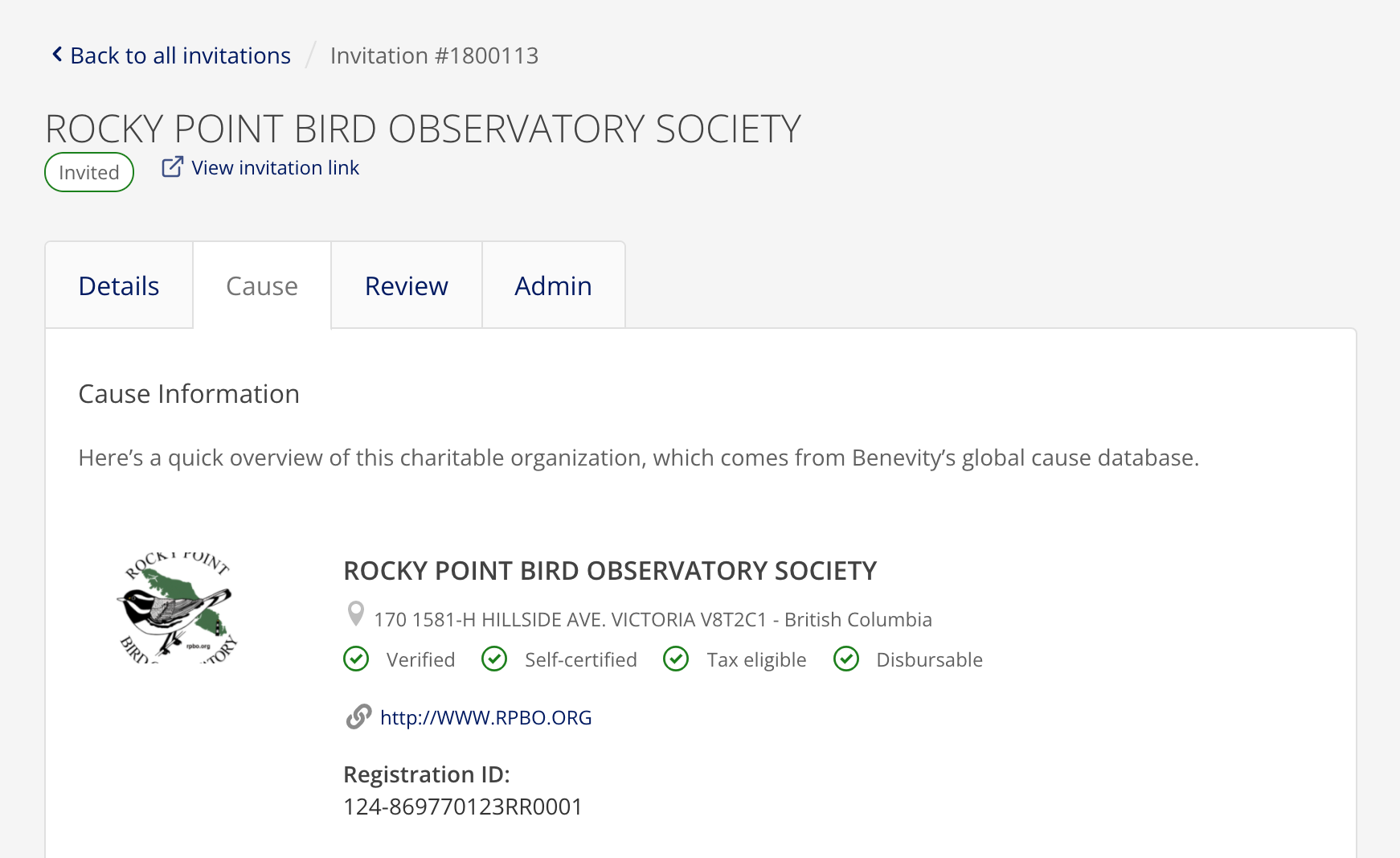Open the Admin tab

pos(554,285)
